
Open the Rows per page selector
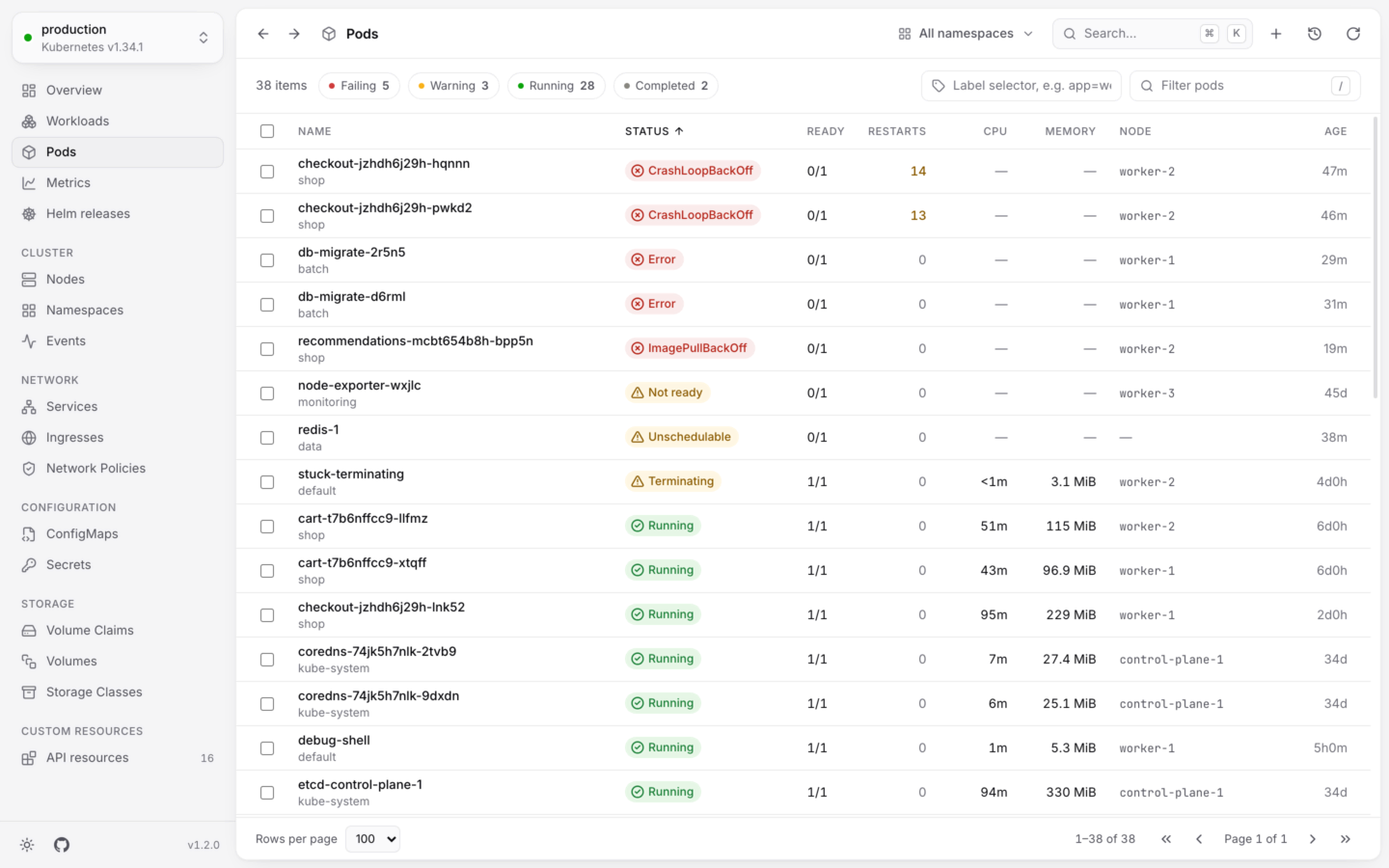pyautogui.click(x=372, y=839)
